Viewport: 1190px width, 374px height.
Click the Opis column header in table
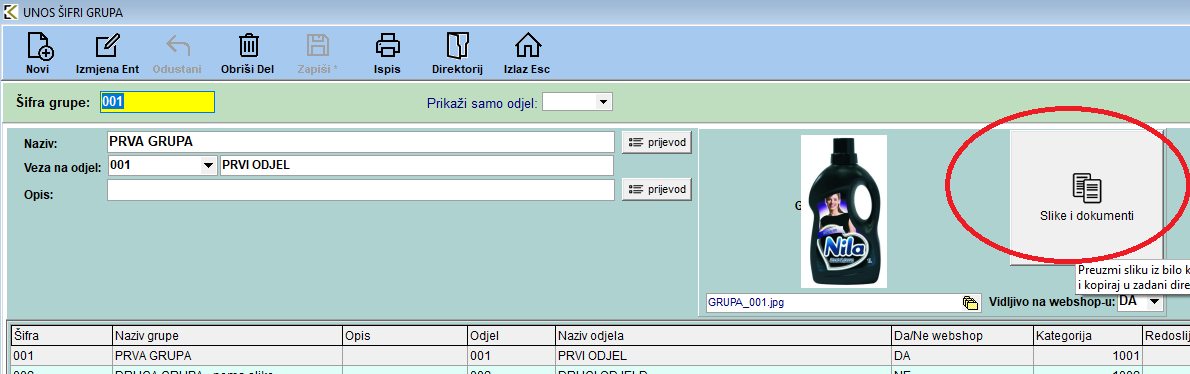tap(405, 336)
